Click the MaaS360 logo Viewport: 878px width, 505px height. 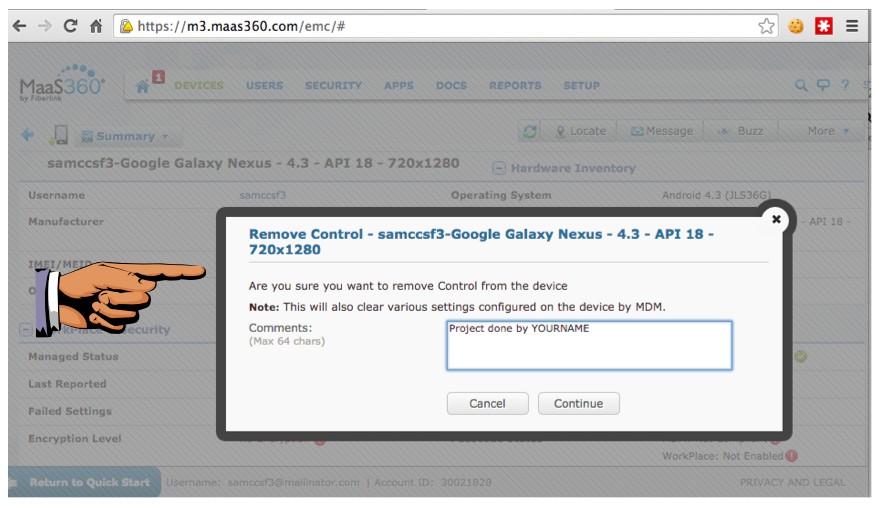[62, 84]
